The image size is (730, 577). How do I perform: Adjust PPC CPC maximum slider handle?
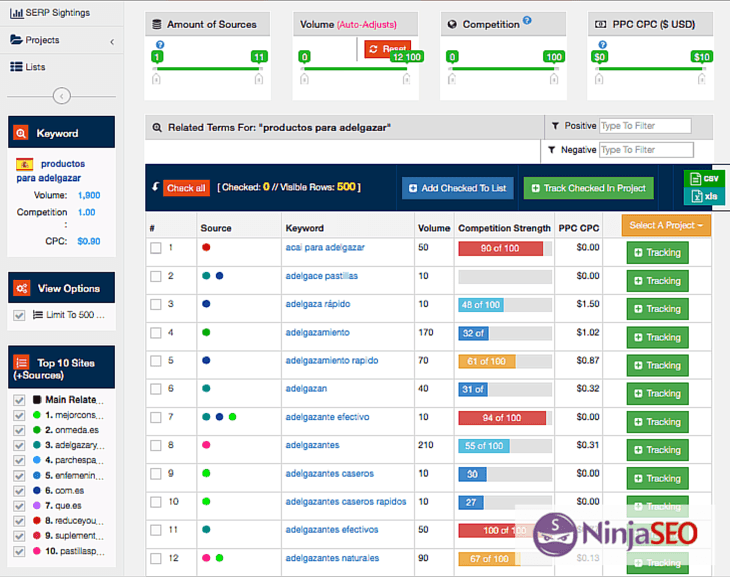tap(701, 79)
